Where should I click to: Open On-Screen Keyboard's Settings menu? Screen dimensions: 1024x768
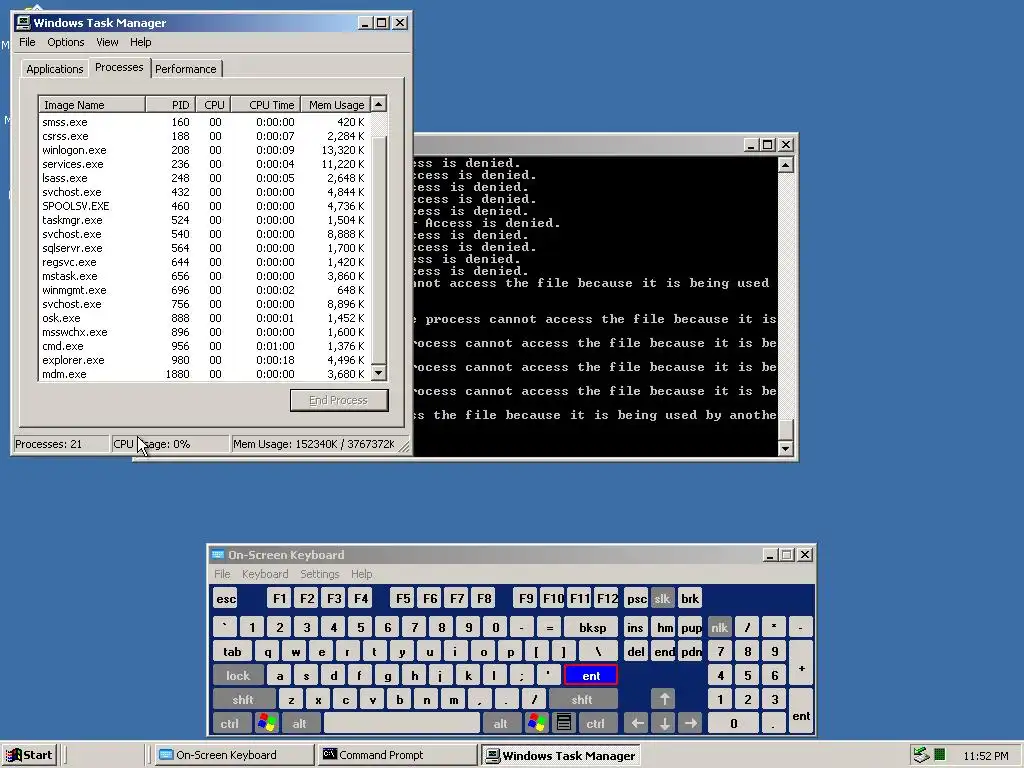coord(319,574)
